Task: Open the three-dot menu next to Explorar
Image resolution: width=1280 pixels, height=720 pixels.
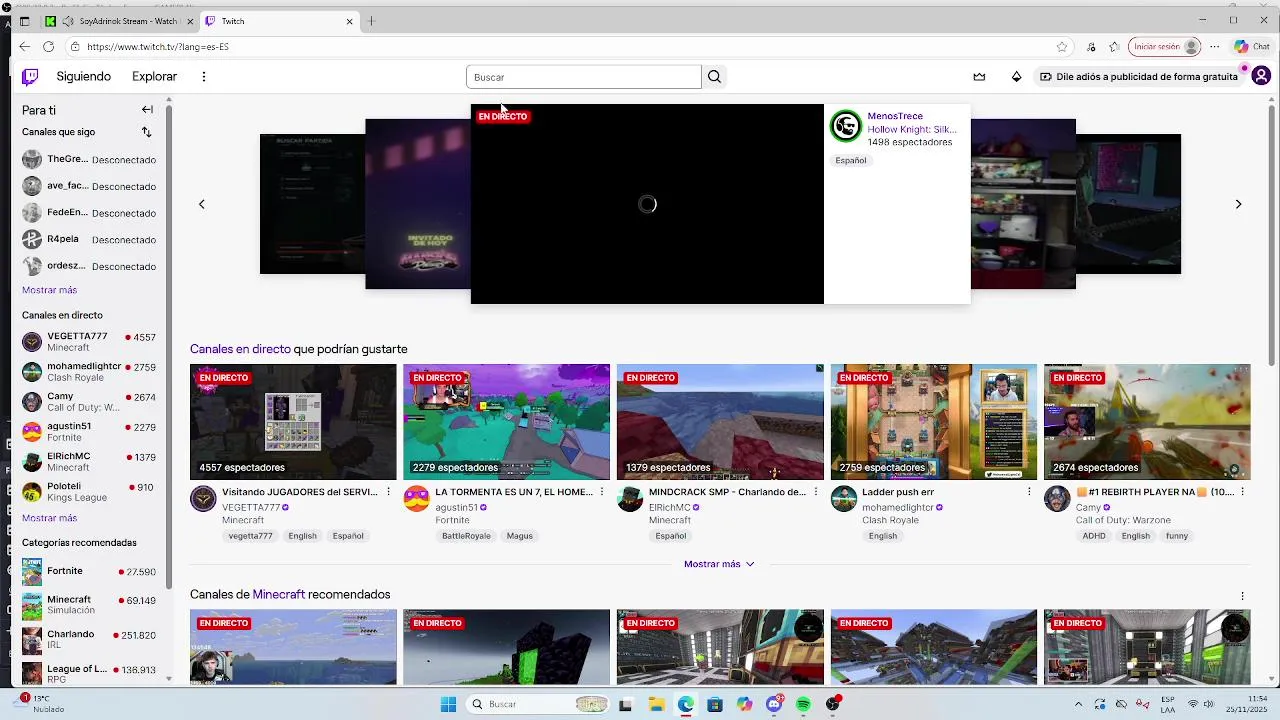Action: tap(204, 77)
